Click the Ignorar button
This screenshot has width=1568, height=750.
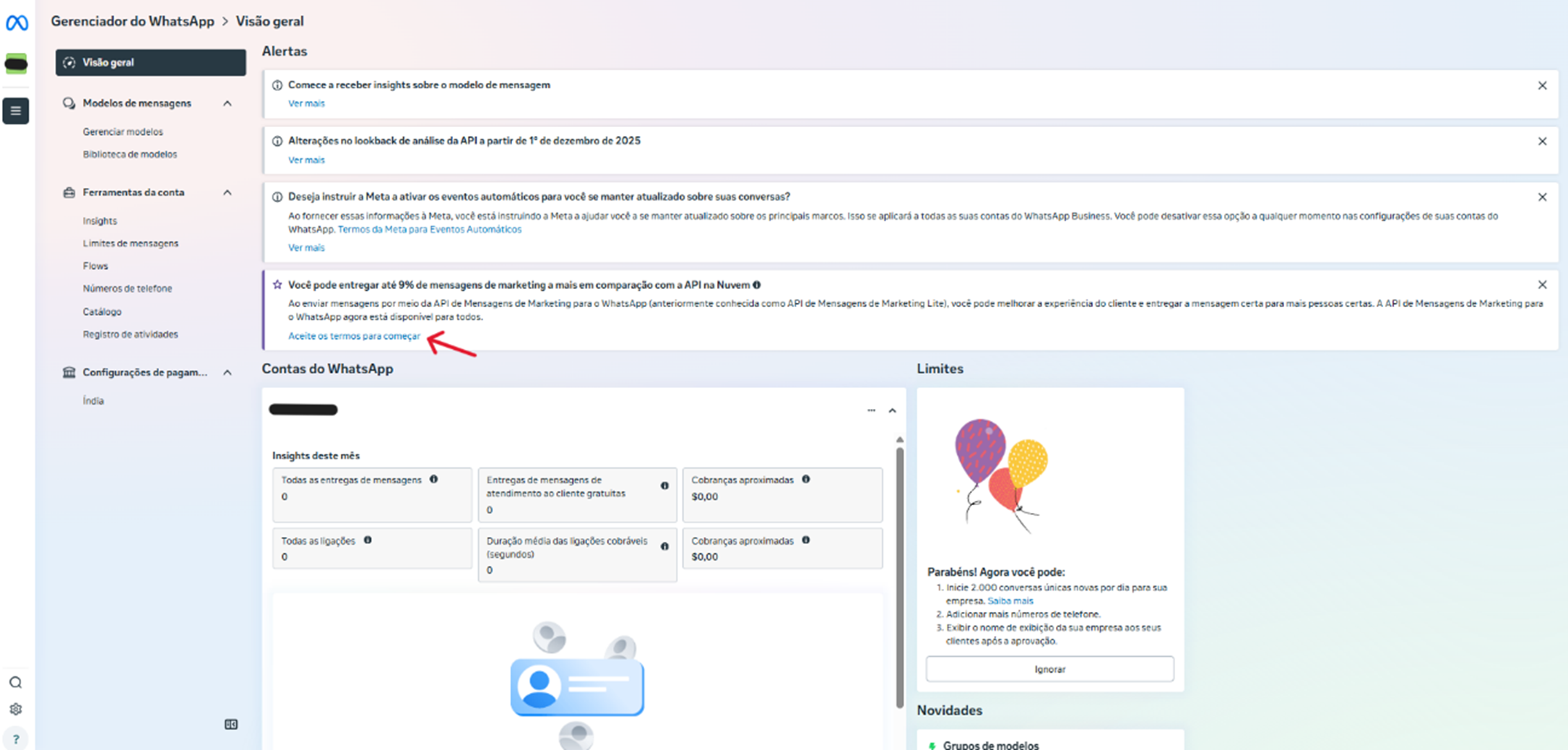click(x=1049, y=669)
